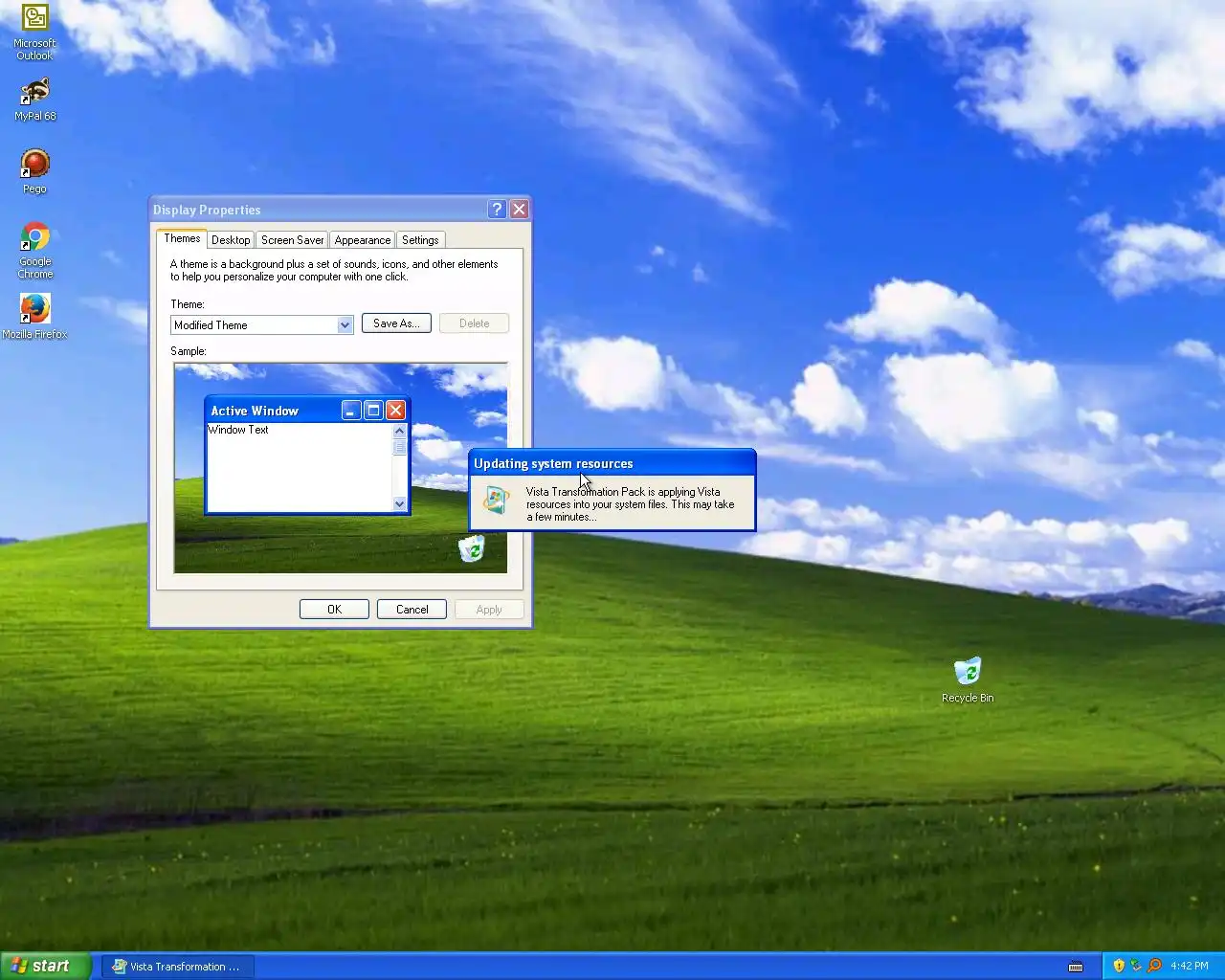
Task: Select the Recycle Bin on the desktop
Action: click(x=968, y=679)
